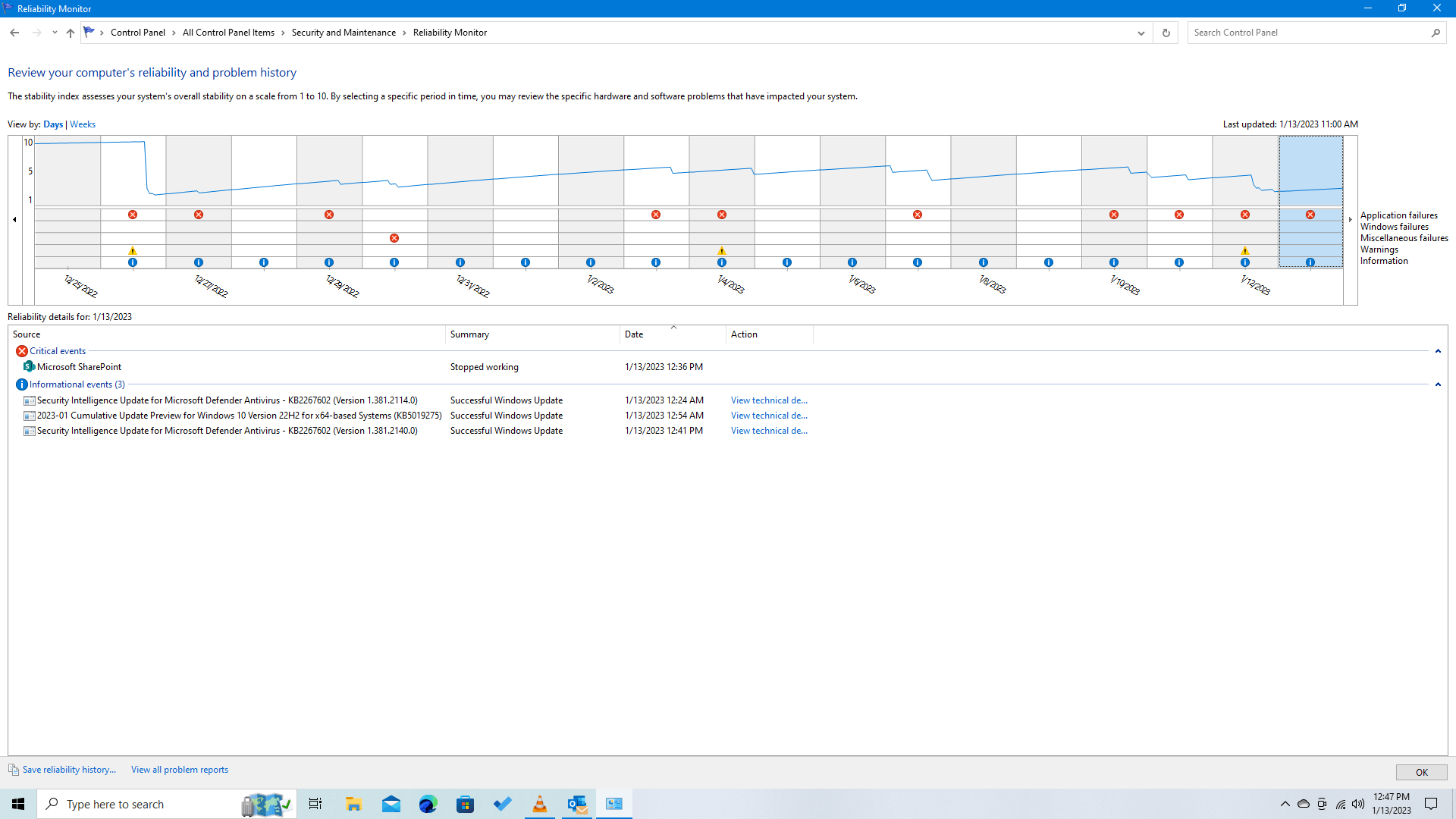Select the application failure icon on 1/3/2023
Image resolution: width=1456 pixels, height=819 pixels.
click(656, 215)
